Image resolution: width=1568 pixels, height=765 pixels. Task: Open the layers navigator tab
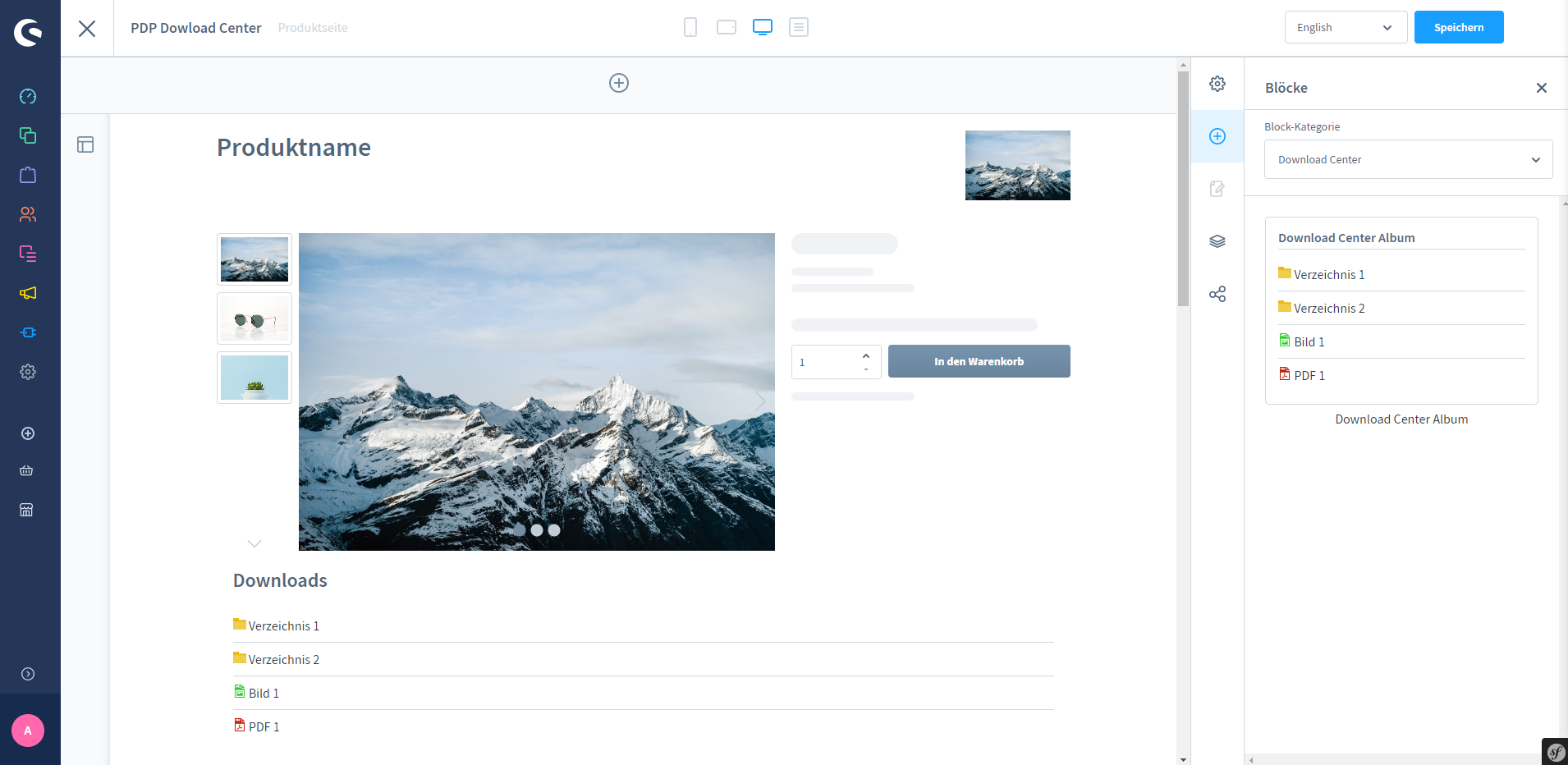tap(1217, 241)
